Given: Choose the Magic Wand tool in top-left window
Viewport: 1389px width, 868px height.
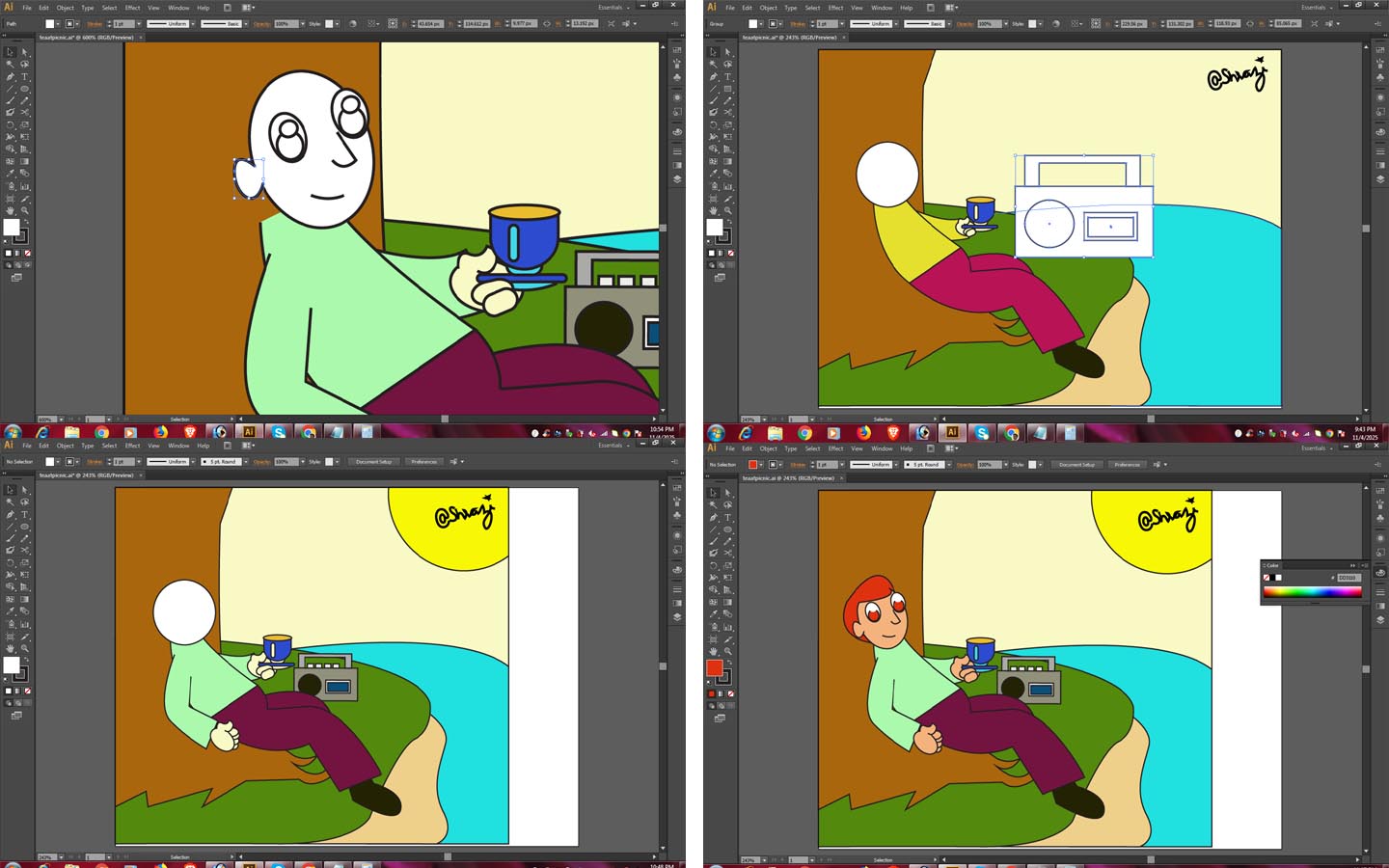Looking at the screenshot, I should tap(11, 65).
